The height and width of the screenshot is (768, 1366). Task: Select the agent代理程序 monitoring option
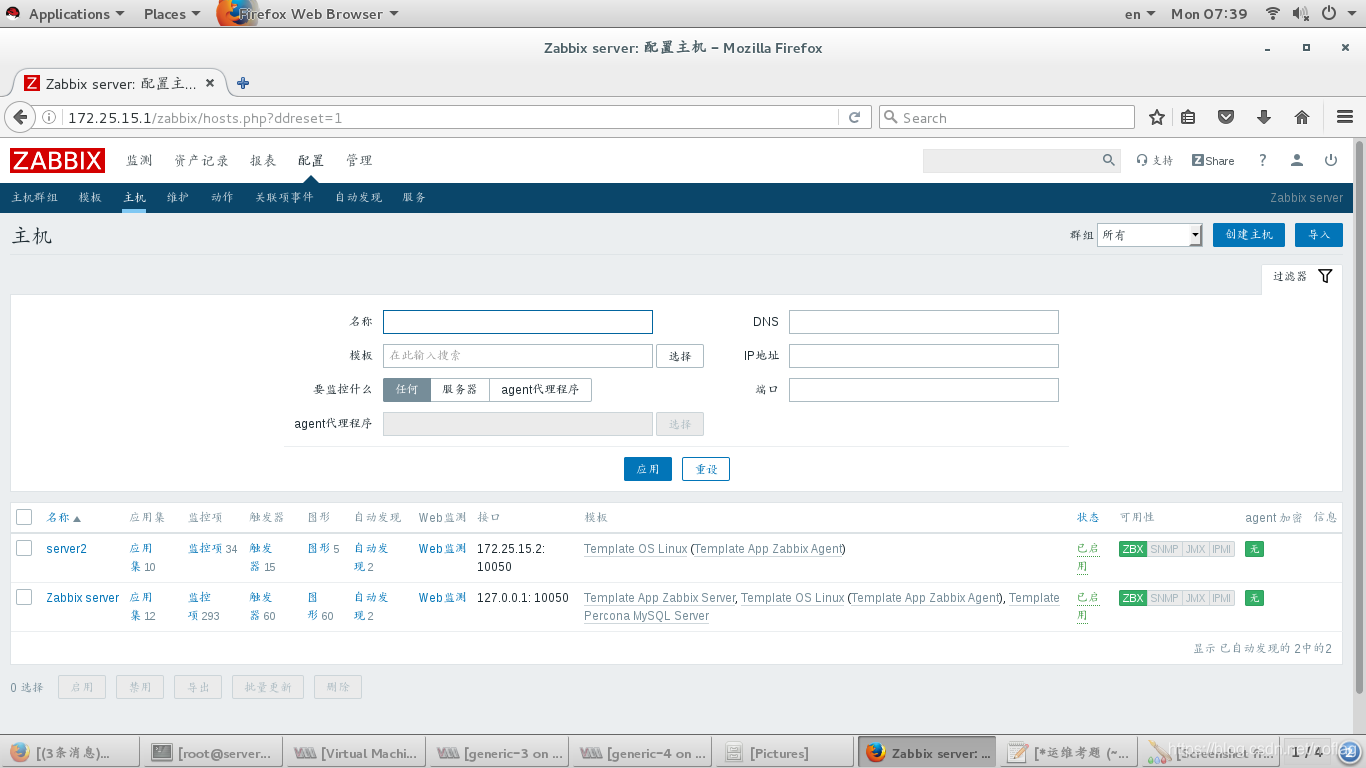tap(540, 390)
